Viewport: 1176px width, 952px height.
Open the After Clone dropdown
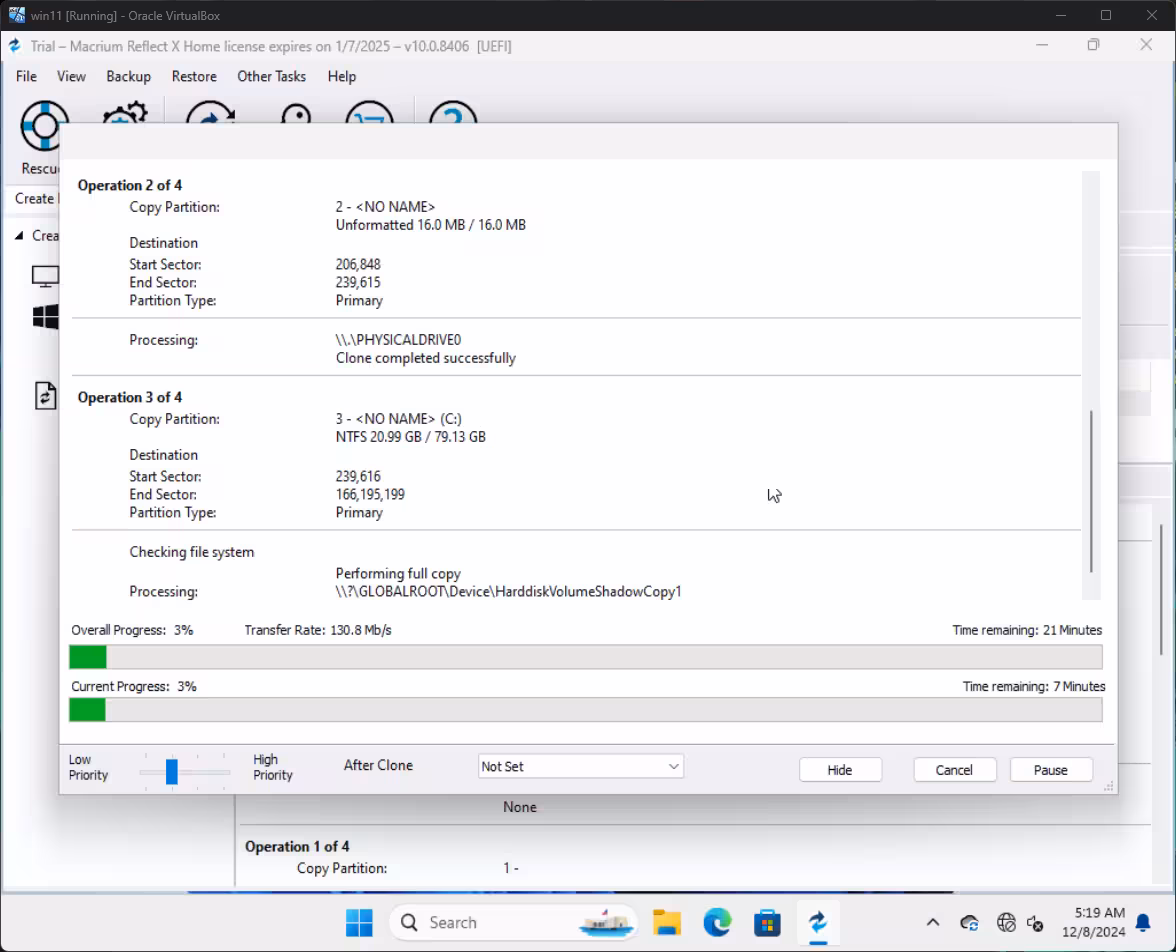[x=580, y=766]
